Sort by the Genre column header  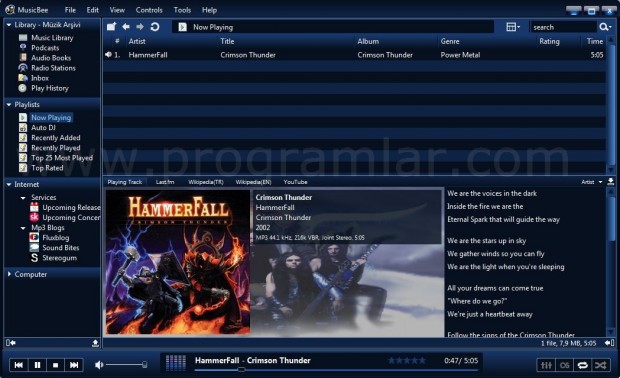pos(450,41)
